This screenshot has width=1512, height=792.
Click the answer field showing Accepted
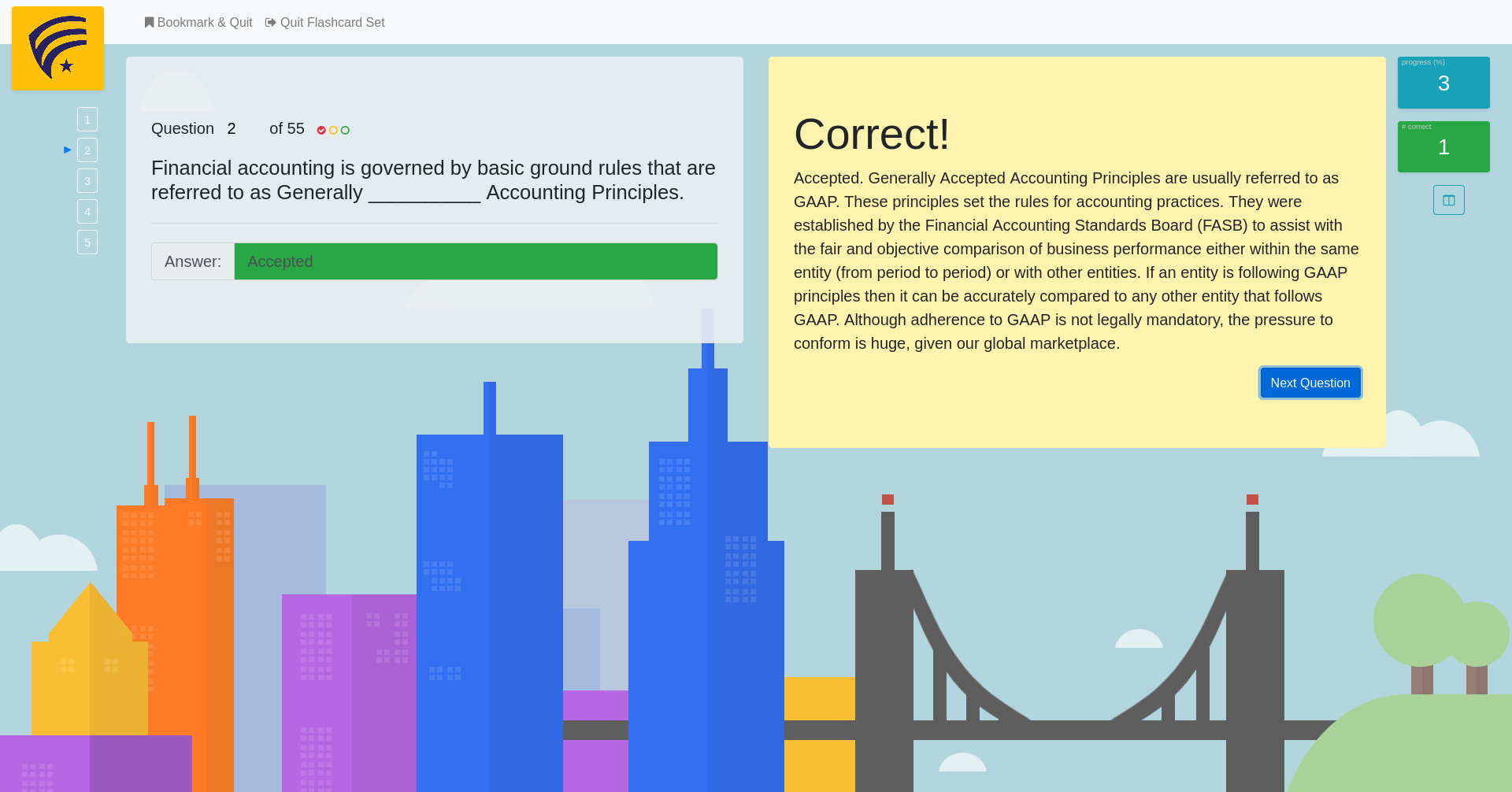coord(476,261)
